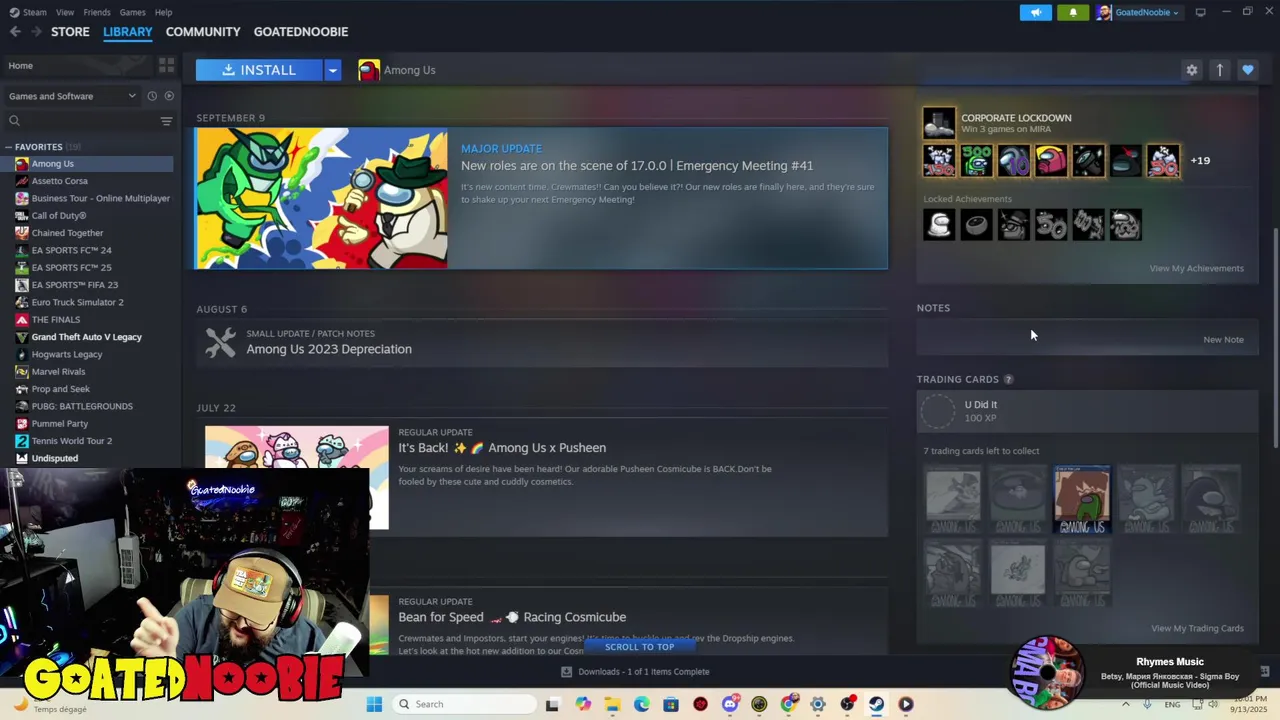Click SCROLL TO TOP button
The image size is (1280, 720).
coord(639,647)
